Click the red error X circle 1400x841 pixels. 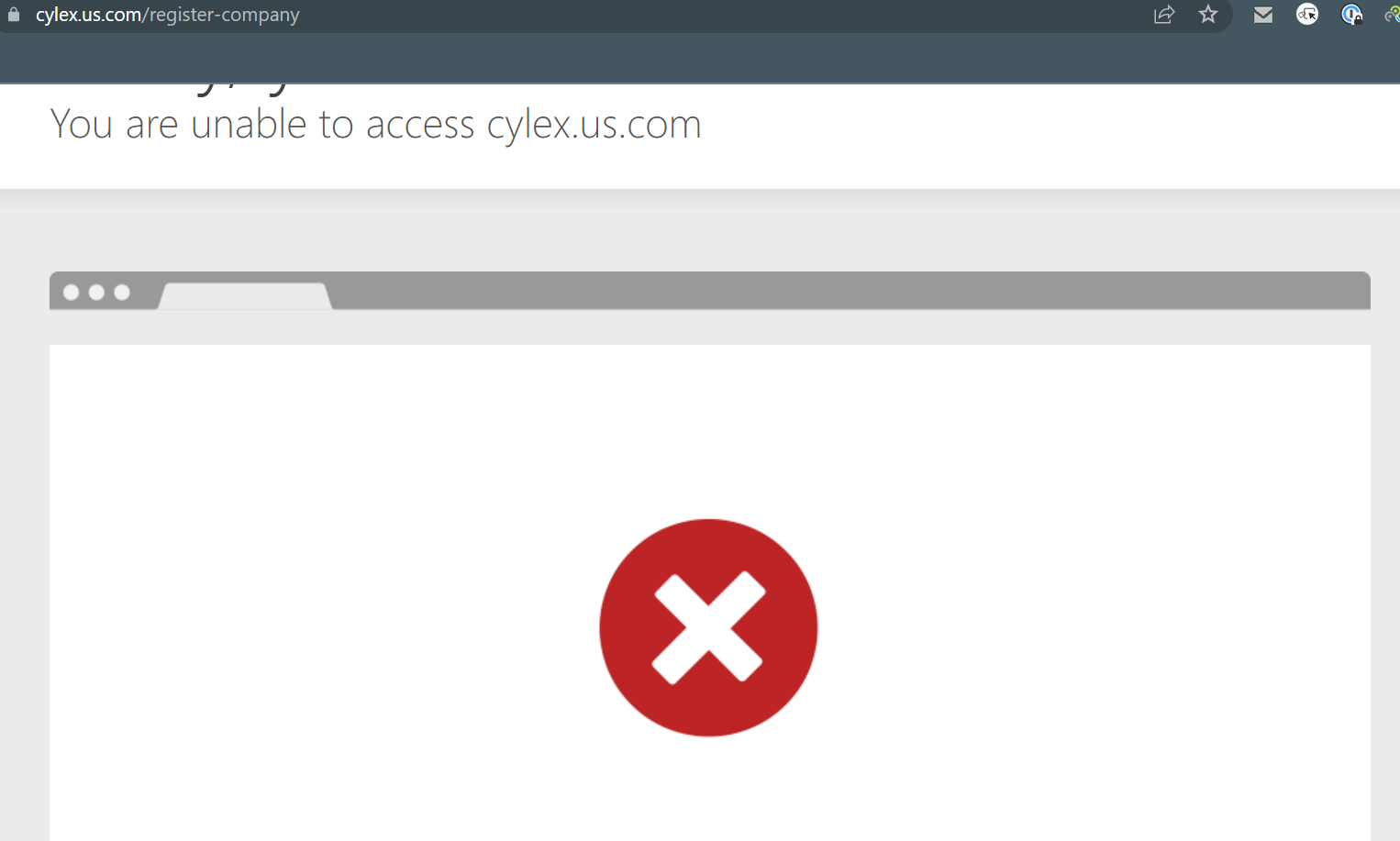coord(708,628)
